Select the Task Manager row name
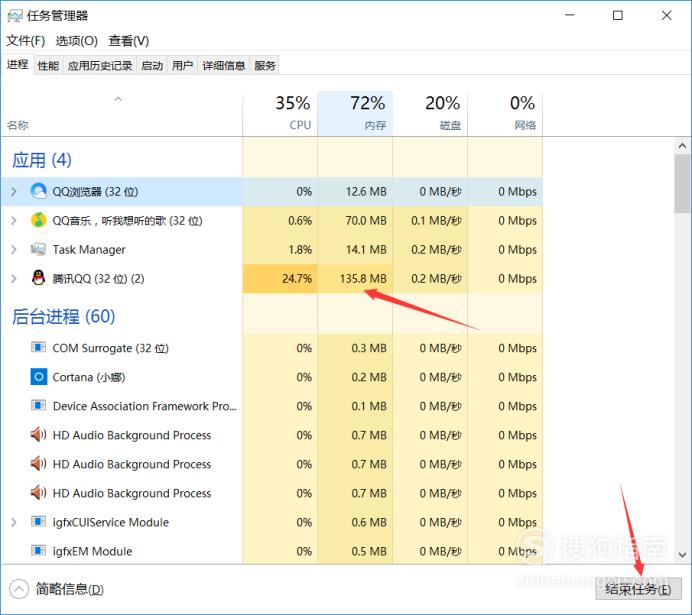Viewport: 692px width, 615px height. [x=89, y=250]
